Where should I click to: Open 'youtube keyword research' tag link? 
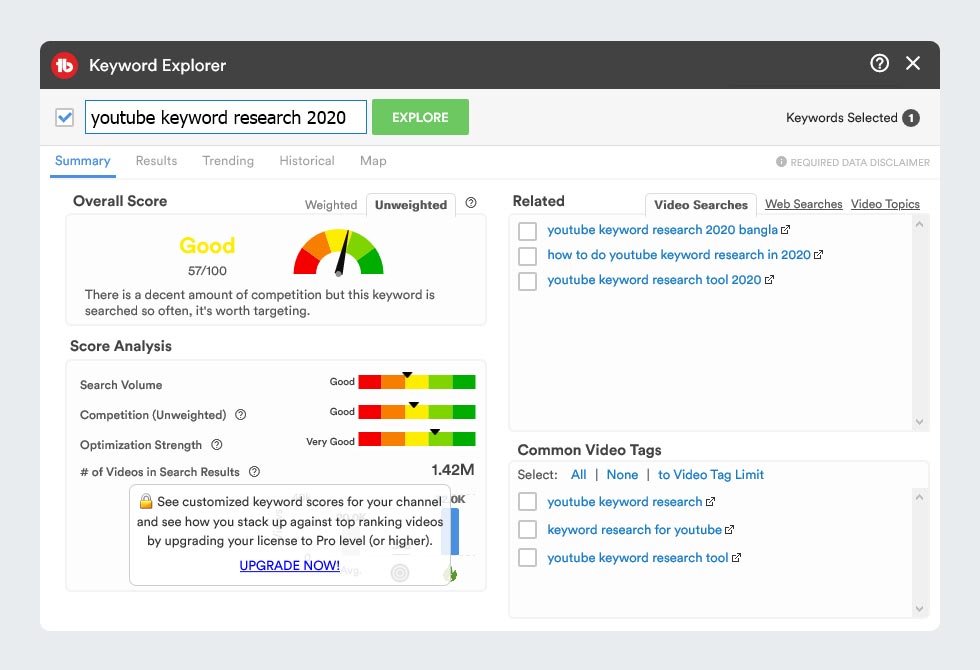[625, 502]
